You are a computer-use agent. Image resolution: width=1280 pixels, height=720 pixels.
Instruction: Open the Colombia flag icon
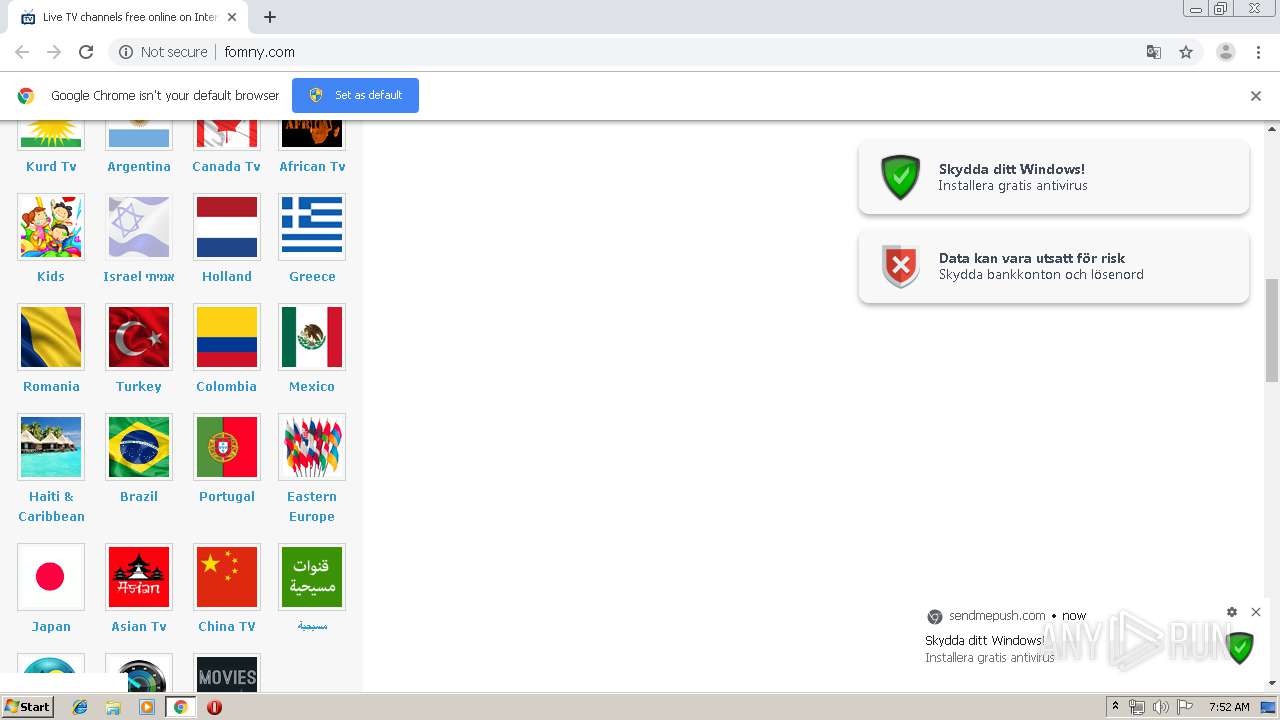pyautogui.click(x=227, y=337)
